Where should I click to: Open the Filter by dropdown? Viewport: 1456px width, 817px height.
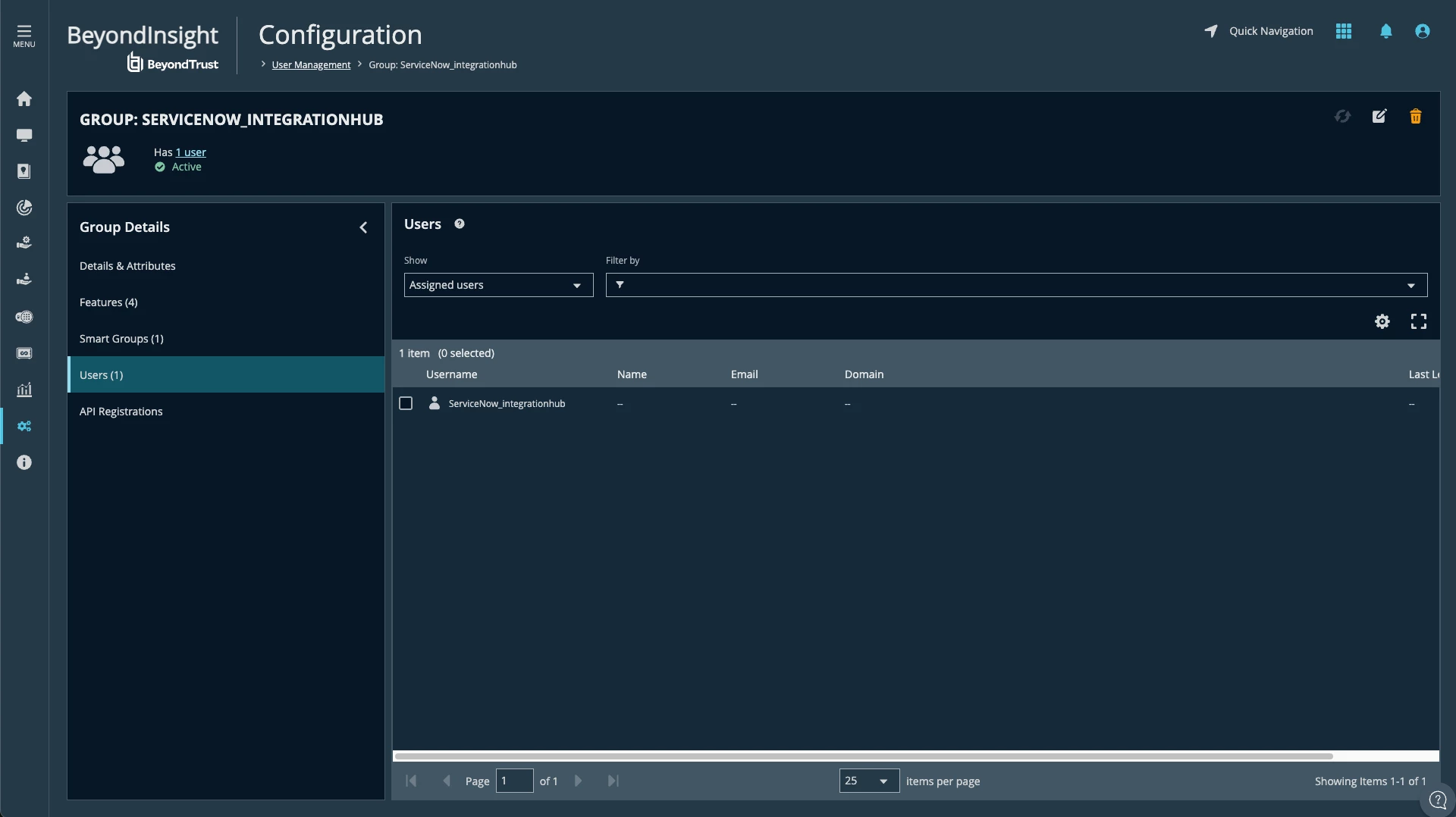pyautogui.click(x=1016, y=285)
